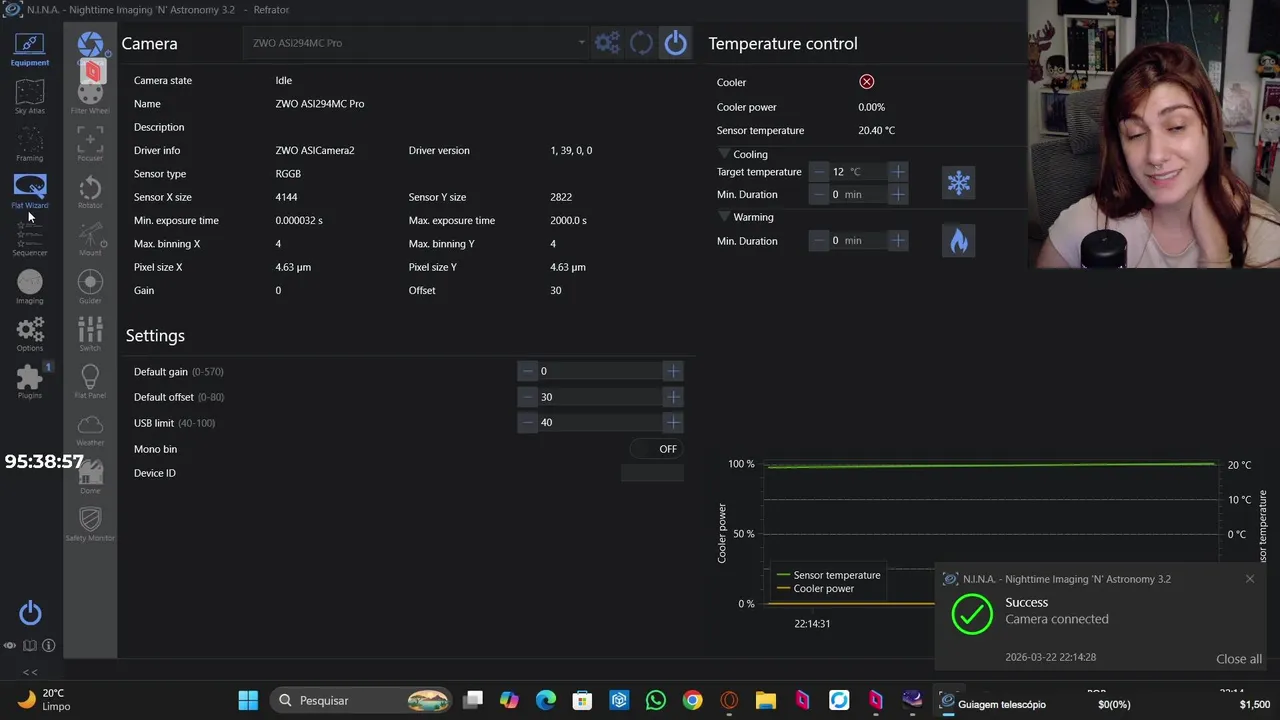Select the Dome equipment icon
Image resolution: width=1280 pixels, height=720 pixels.
pos(90,476)
